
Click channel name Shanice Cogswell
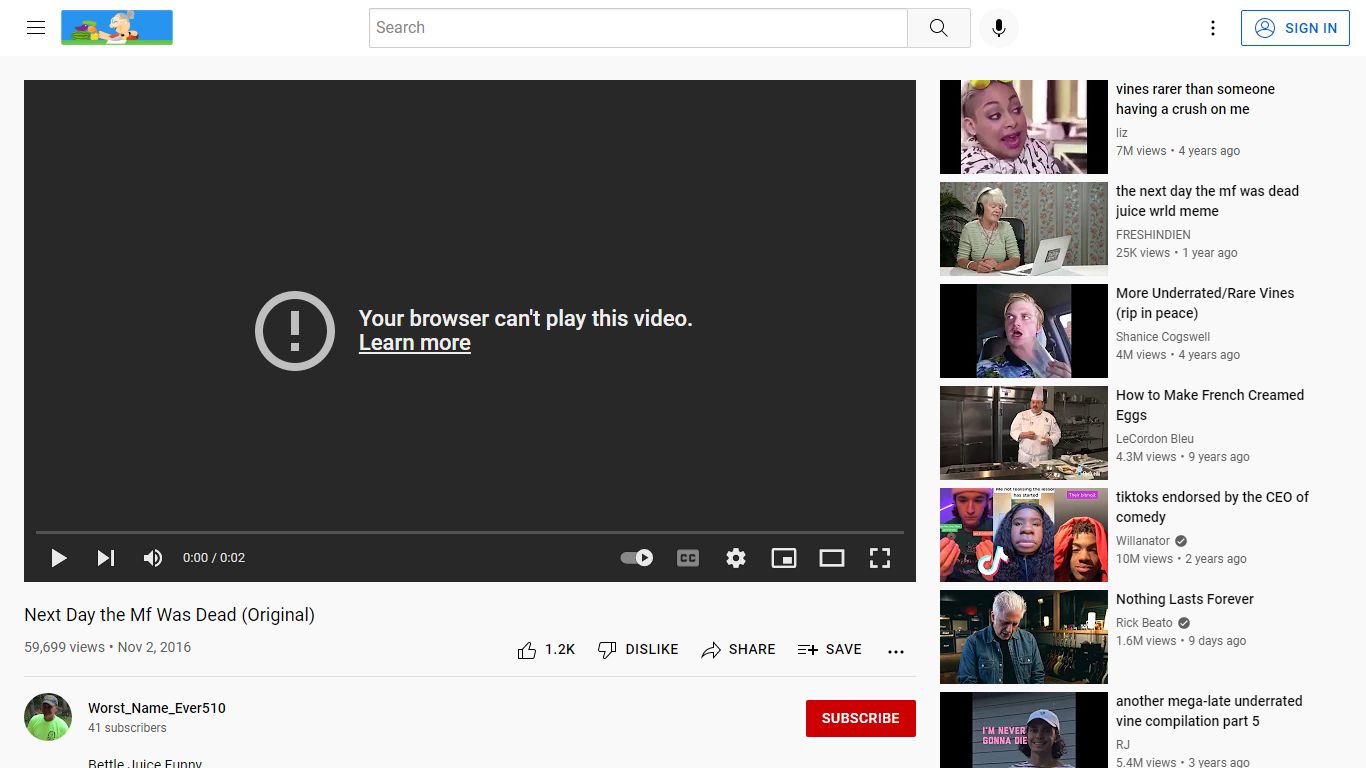point(1163,337)
